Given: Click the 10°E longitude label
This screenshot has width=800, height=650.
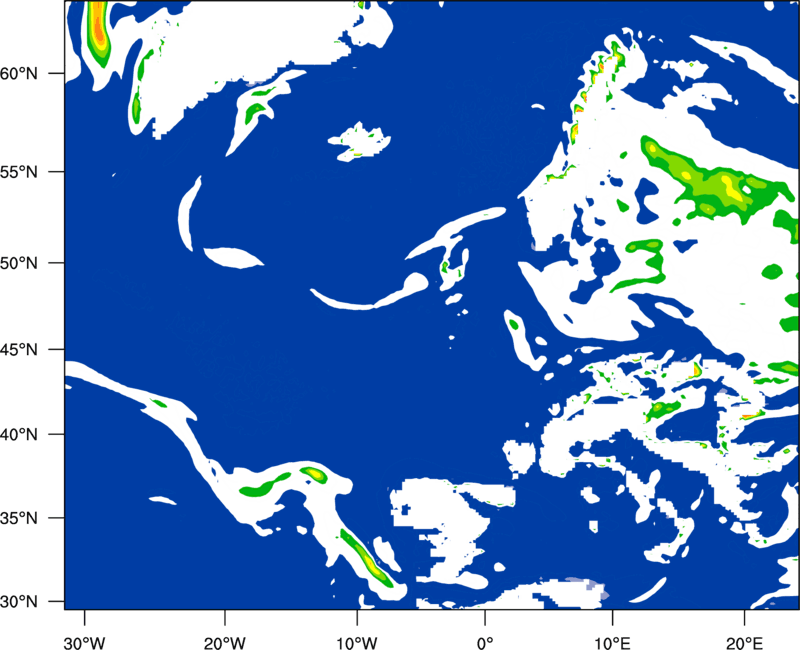Looking at the screenshot, I should pos(612,643).
